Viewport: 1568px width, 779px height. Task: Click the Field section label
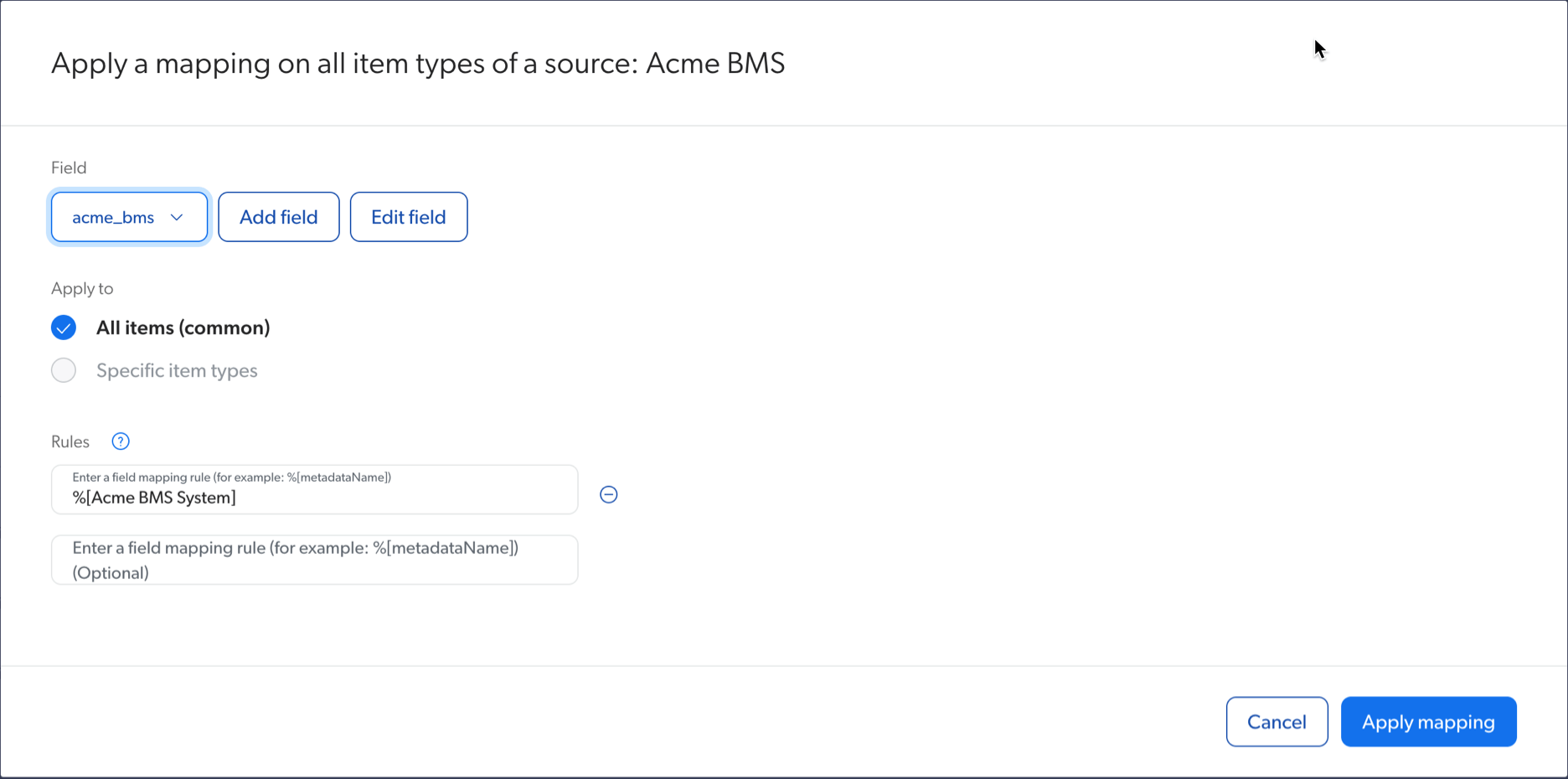(x=68, y=167)
